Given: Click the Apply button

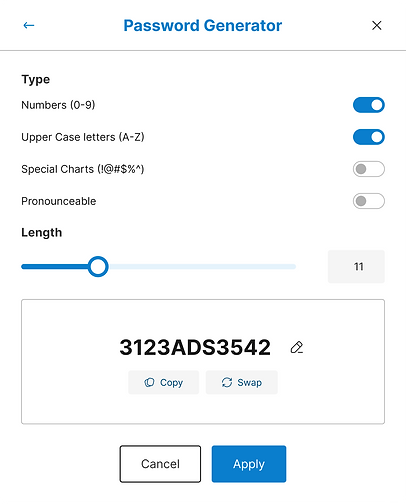Looking at the screenshot, I should pos(249,464).
